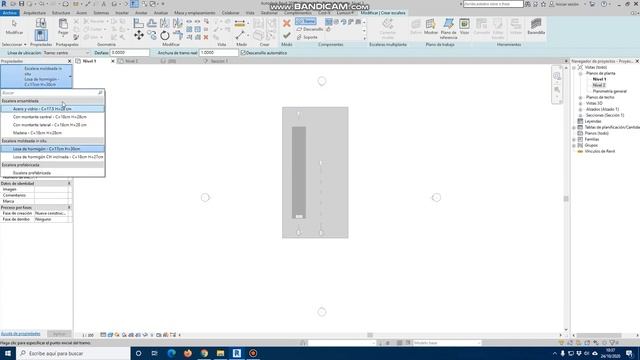Click Fase de creación value cell
The height and width of the screenshot is (360, 640).
point(52,213)
